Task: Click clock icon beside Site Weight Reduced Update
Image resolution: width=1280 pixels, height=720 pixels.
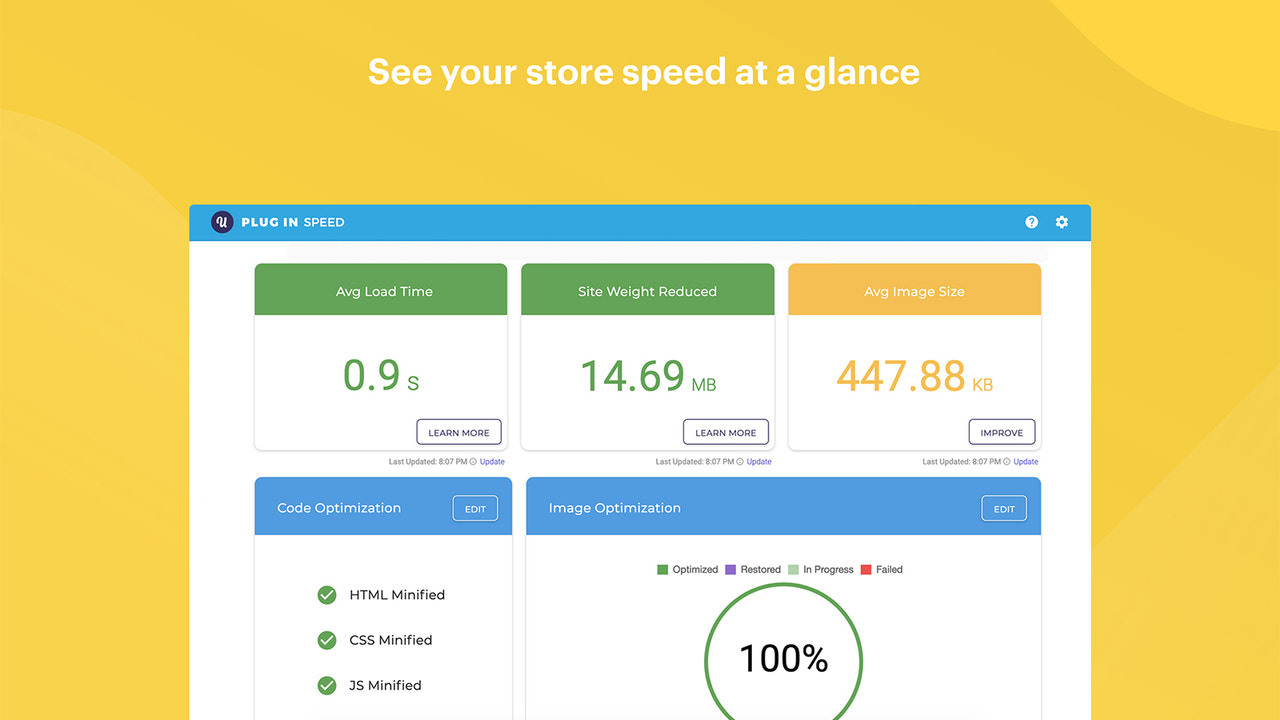Action: [x=740, y=461]
